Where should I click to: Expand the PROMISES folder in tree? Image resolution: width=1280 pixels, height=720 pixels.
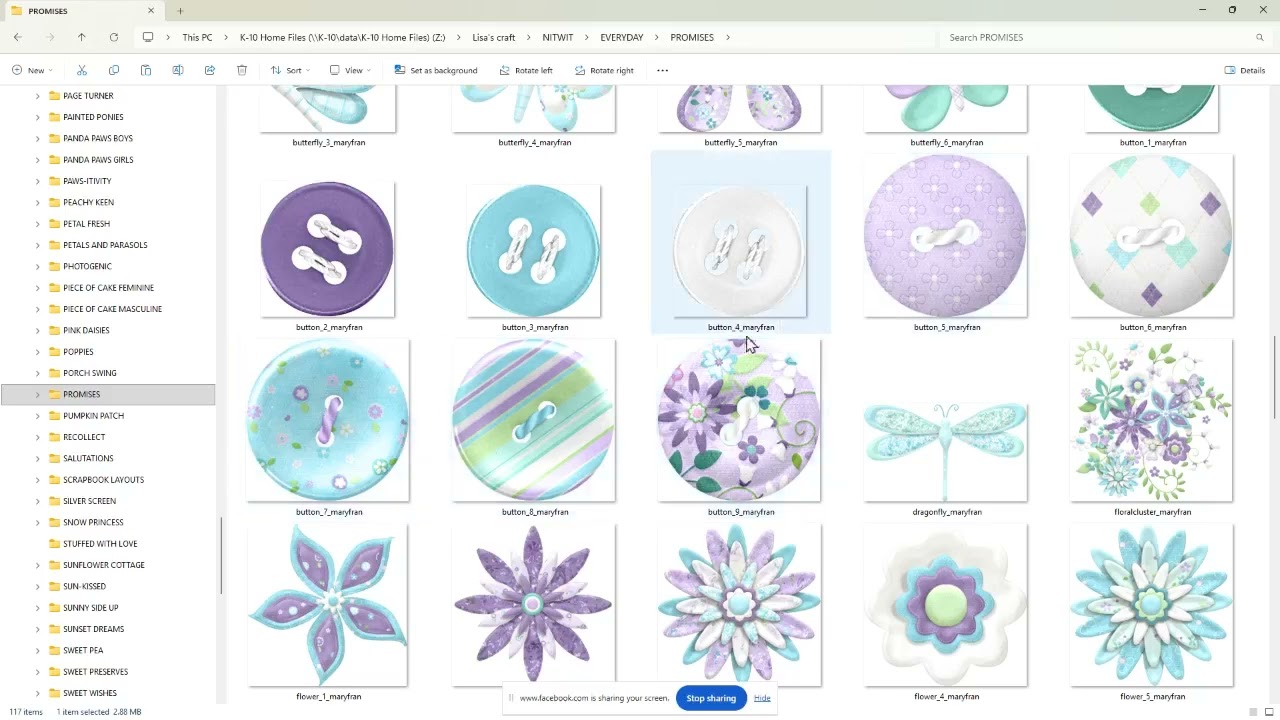point(38,394)
